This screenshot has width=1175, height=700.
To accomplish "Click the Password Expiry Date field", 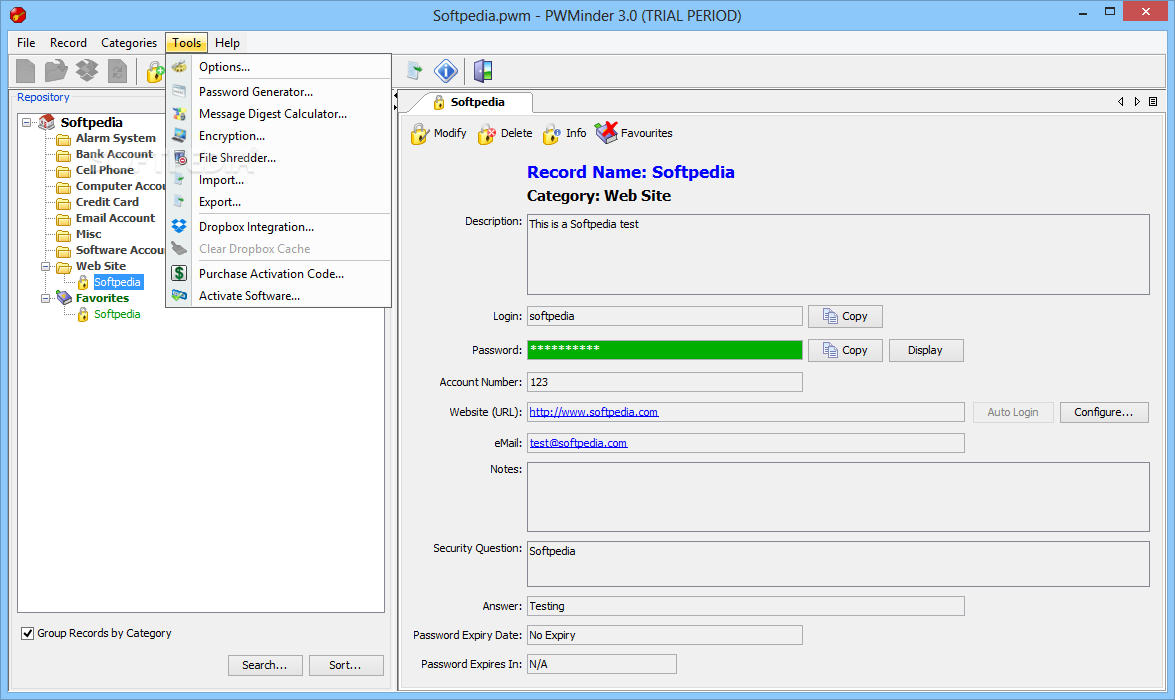I will tap(665, 636).
